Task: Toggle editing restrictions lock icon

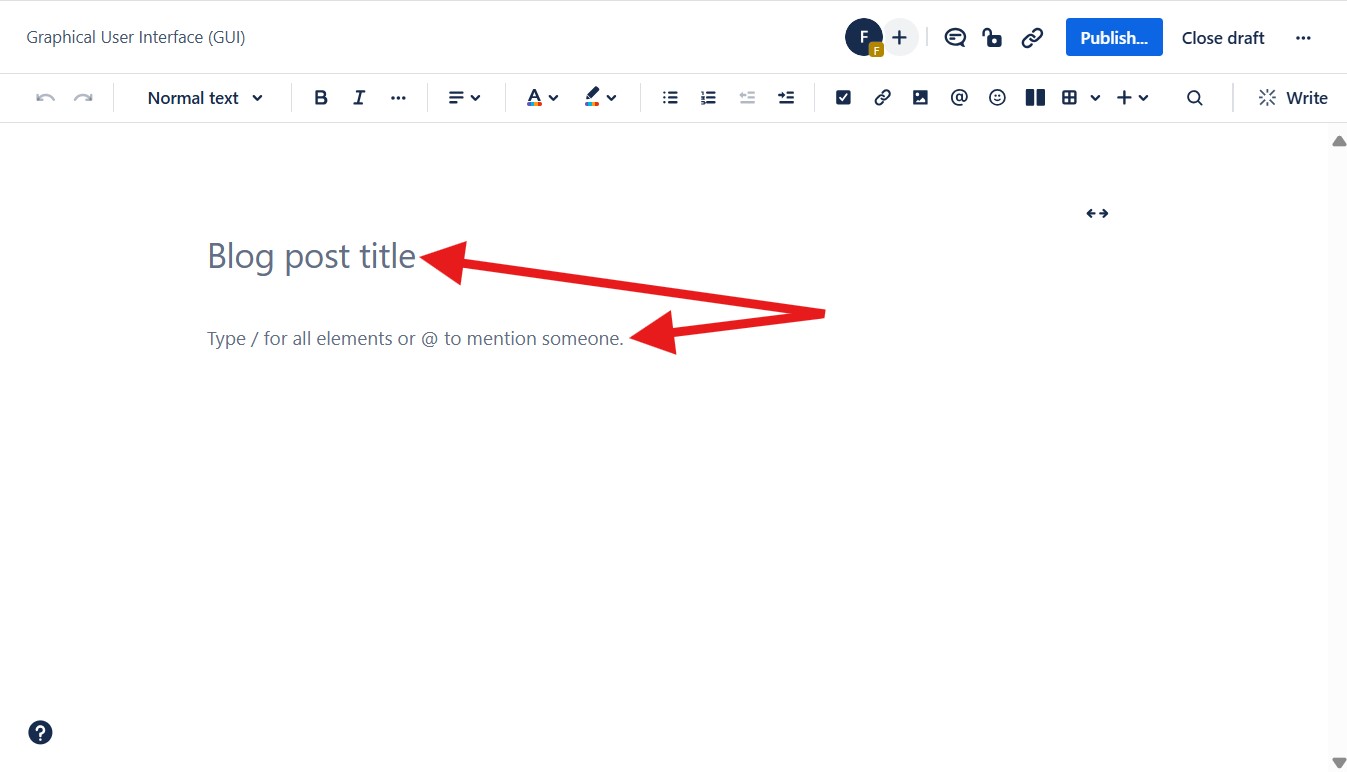Action: click(x=992, y=38)
